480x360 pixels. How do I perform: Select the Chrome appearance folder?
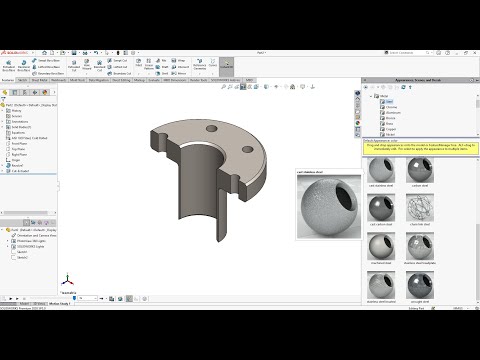click(x=389, y=107)
